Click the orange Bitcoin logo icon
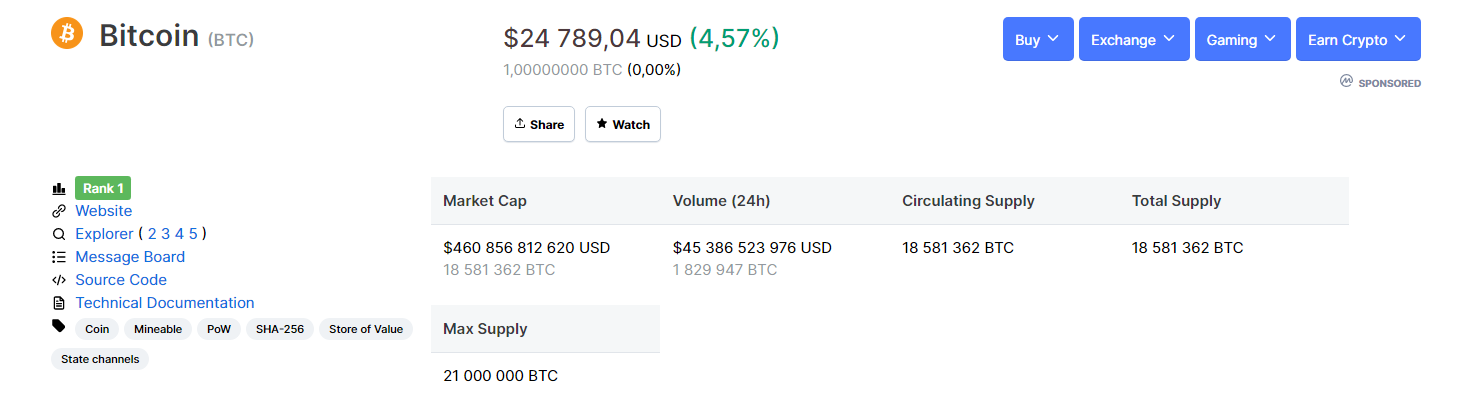 (67, 33)
